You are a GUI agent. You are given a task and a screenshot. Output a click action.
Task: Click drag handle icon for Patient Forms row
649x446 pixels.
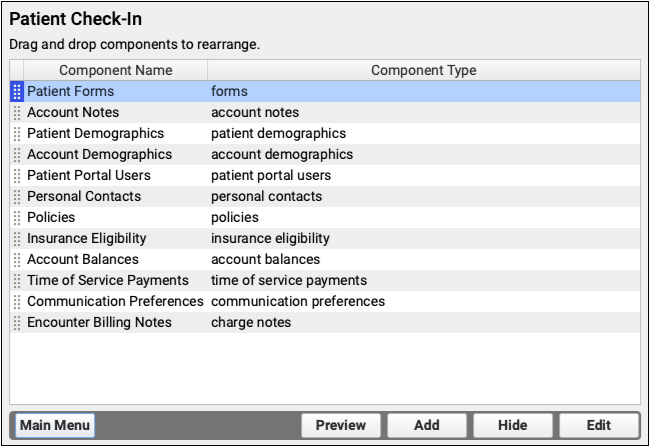(x=17, y=91)
